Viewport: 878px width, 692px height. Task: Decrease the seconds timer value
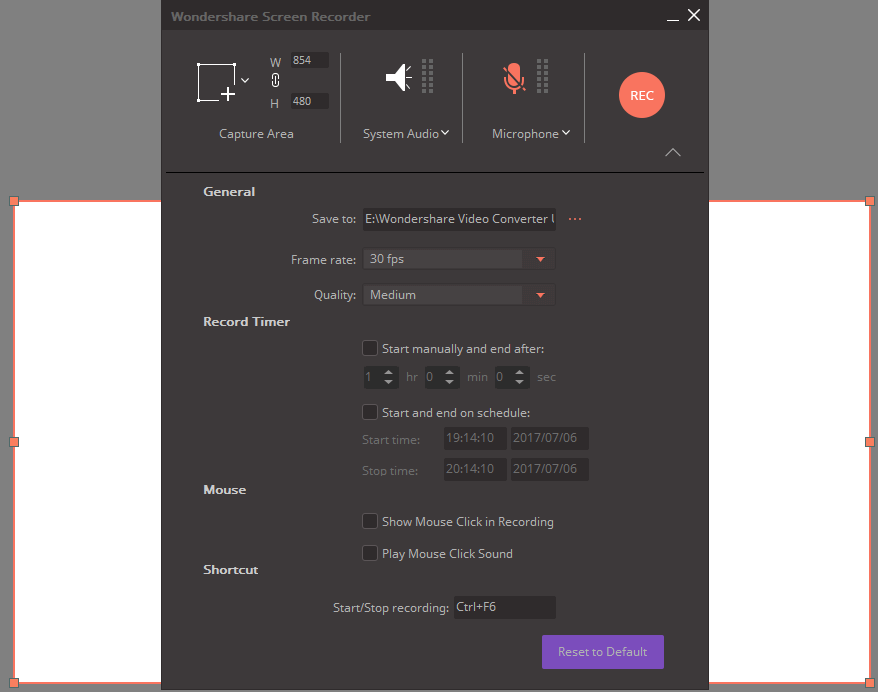tap(520, 382)
